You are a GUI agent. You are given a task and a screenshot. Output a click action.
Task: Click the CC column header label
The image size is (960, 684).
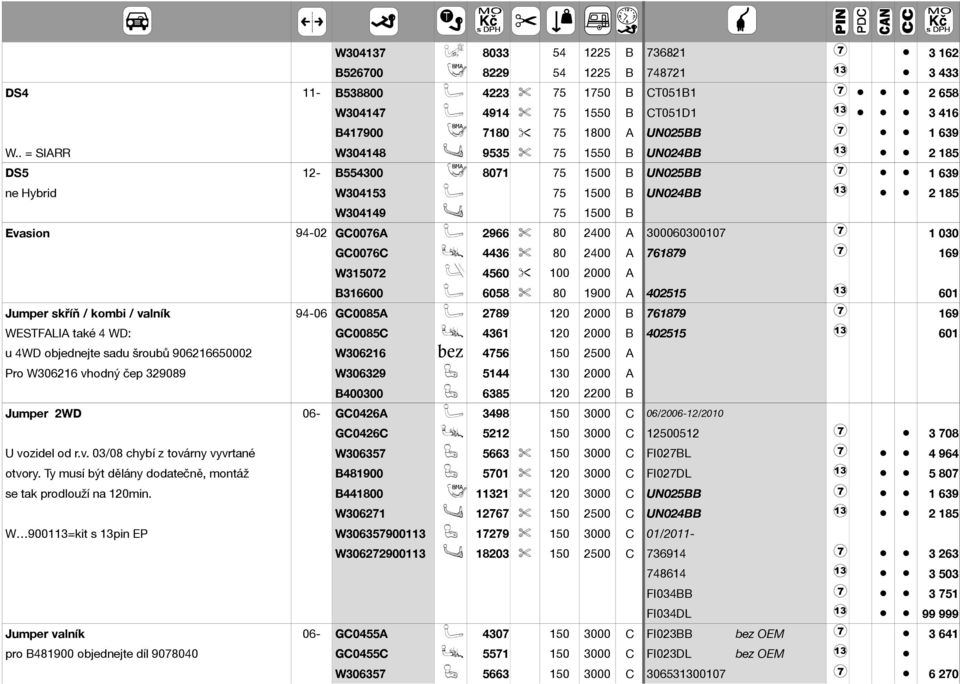coord(906,21)
